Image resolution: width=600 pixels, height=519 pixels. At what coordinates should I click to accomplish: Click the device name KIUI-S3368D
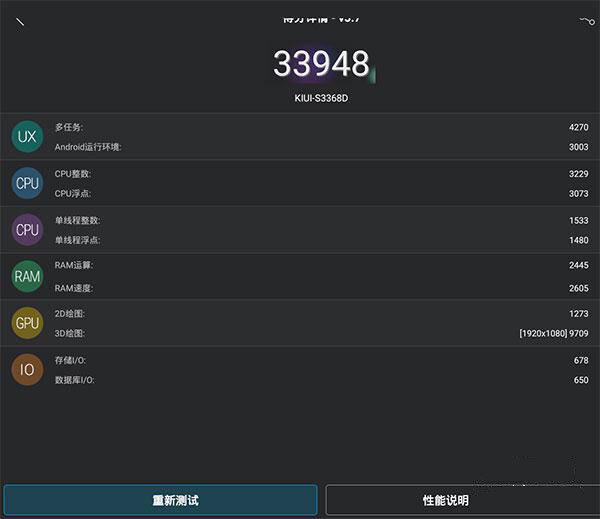pos(321,98)
